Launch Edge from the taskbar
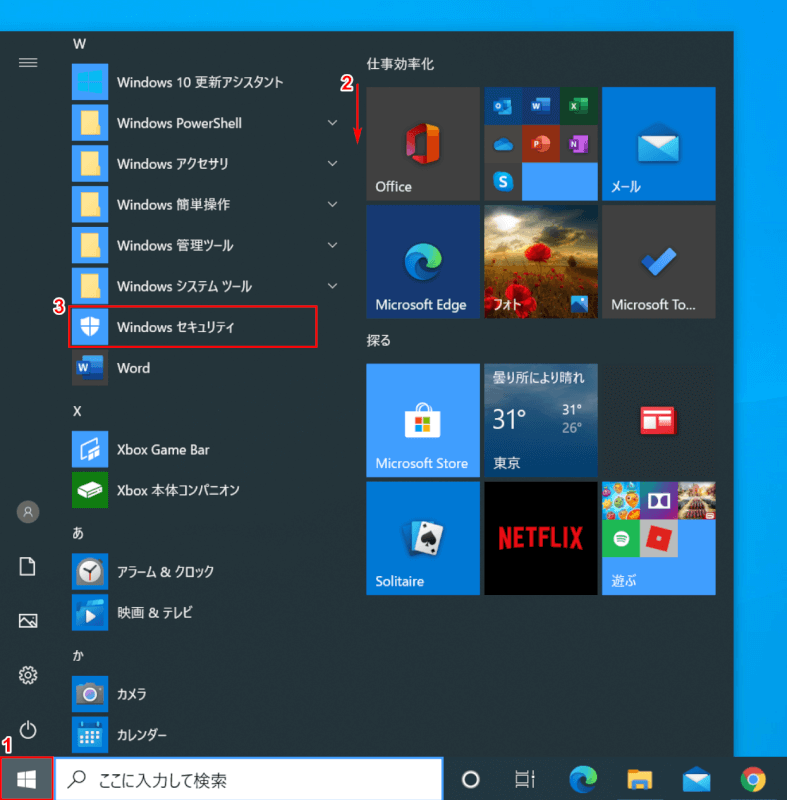The width and height of the screenshot is (787, 800). [583, 779]
